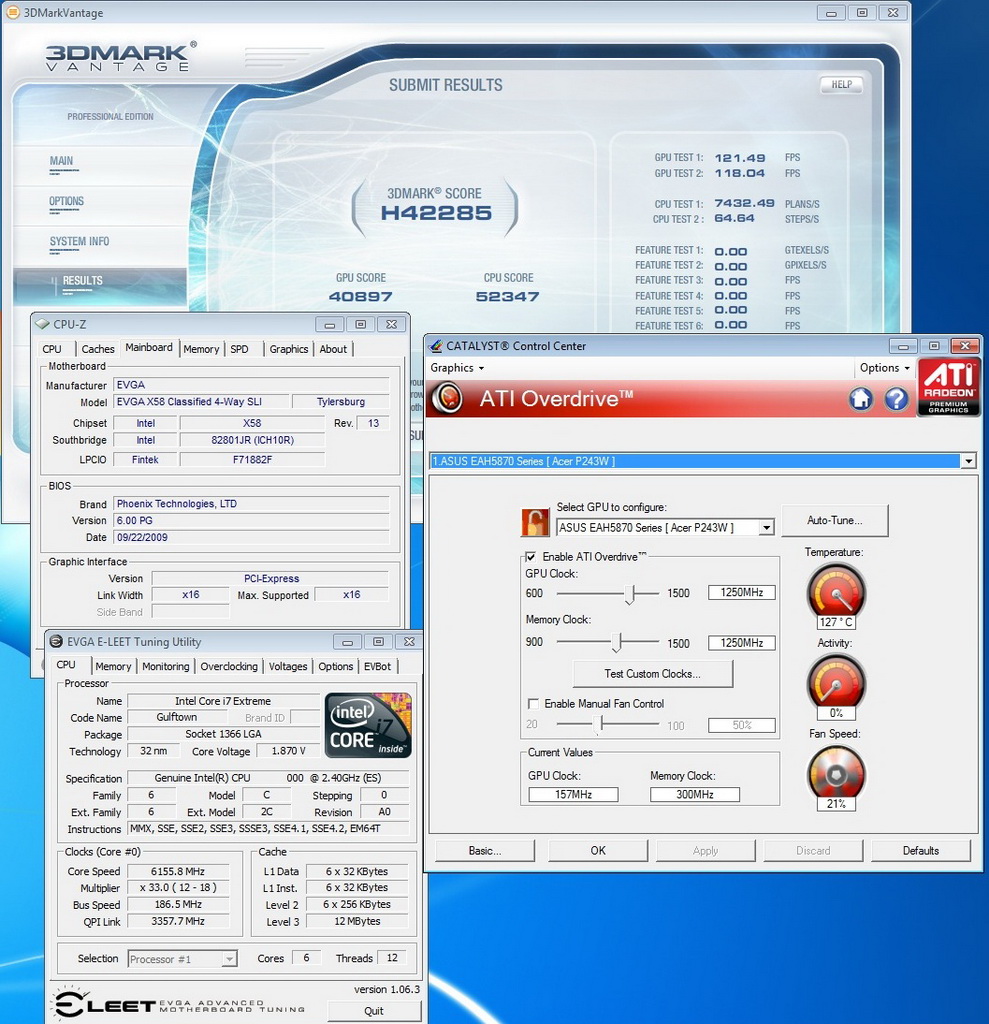Open E-LEET Memory tab
Screen dimensions: 989x1024
point(113,666)
